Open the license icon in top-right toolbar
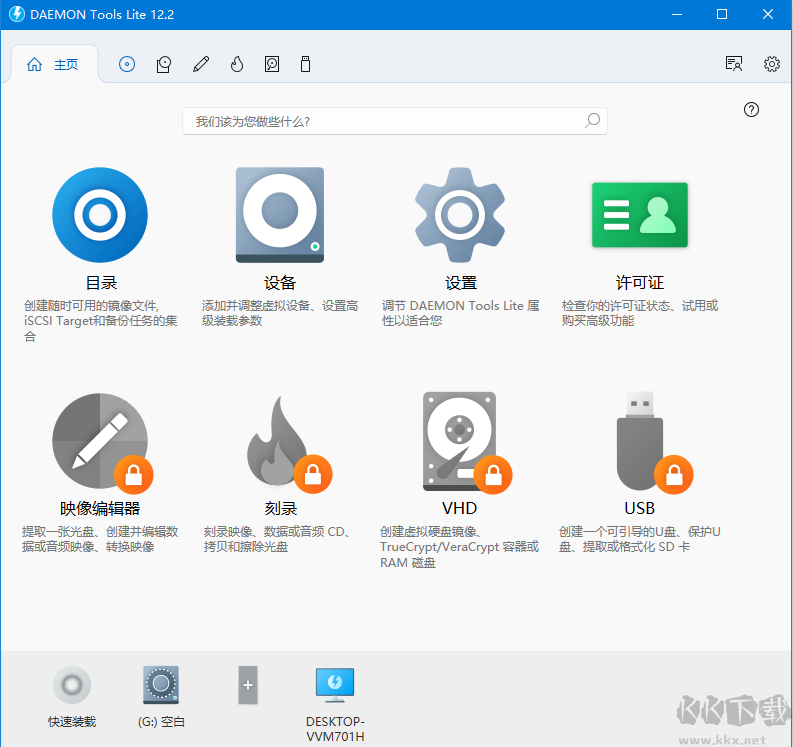 [734, 64]
